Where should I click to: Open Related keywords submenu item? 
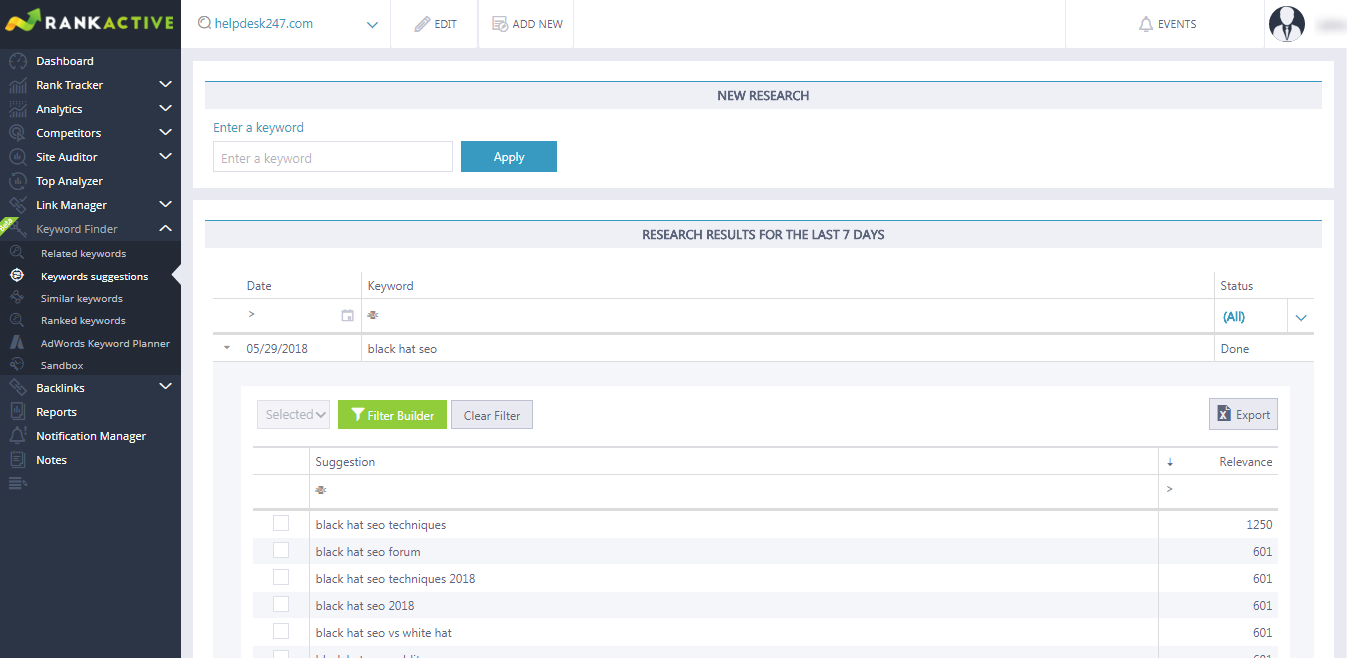pos(83,254)
